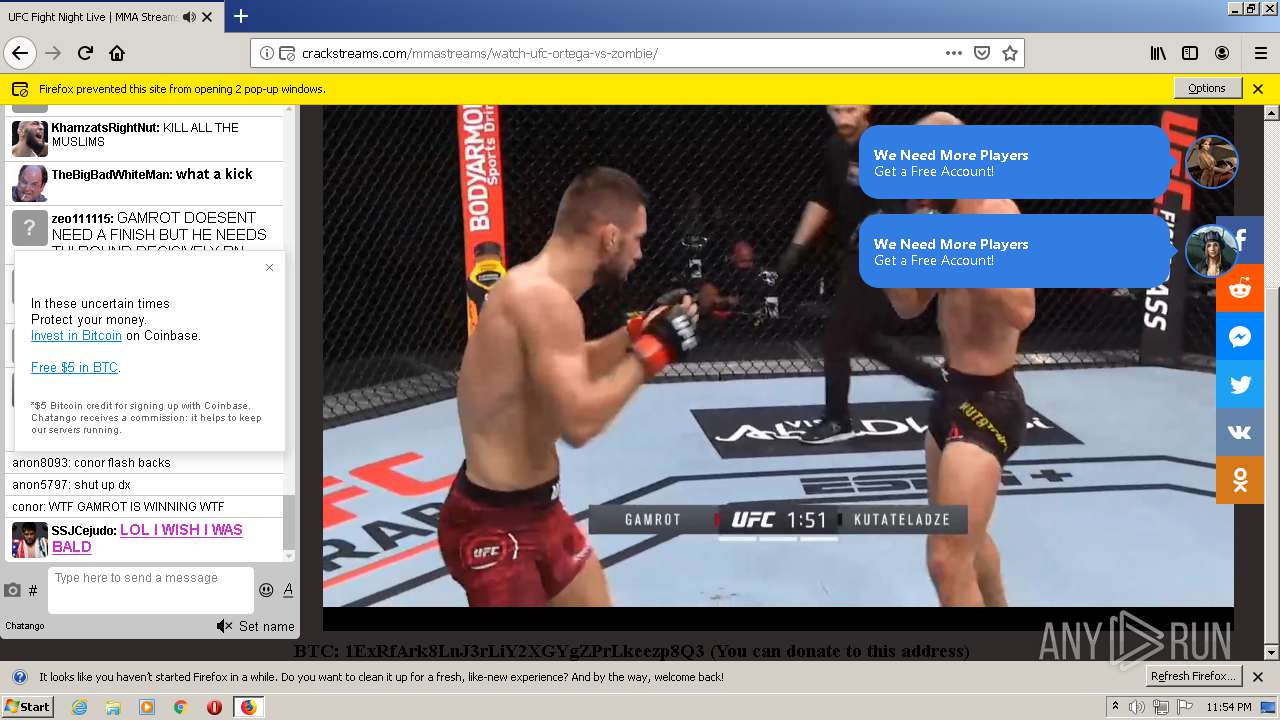Follow the 'Invest in Bitcoin' link

click(x=76, y=336)
